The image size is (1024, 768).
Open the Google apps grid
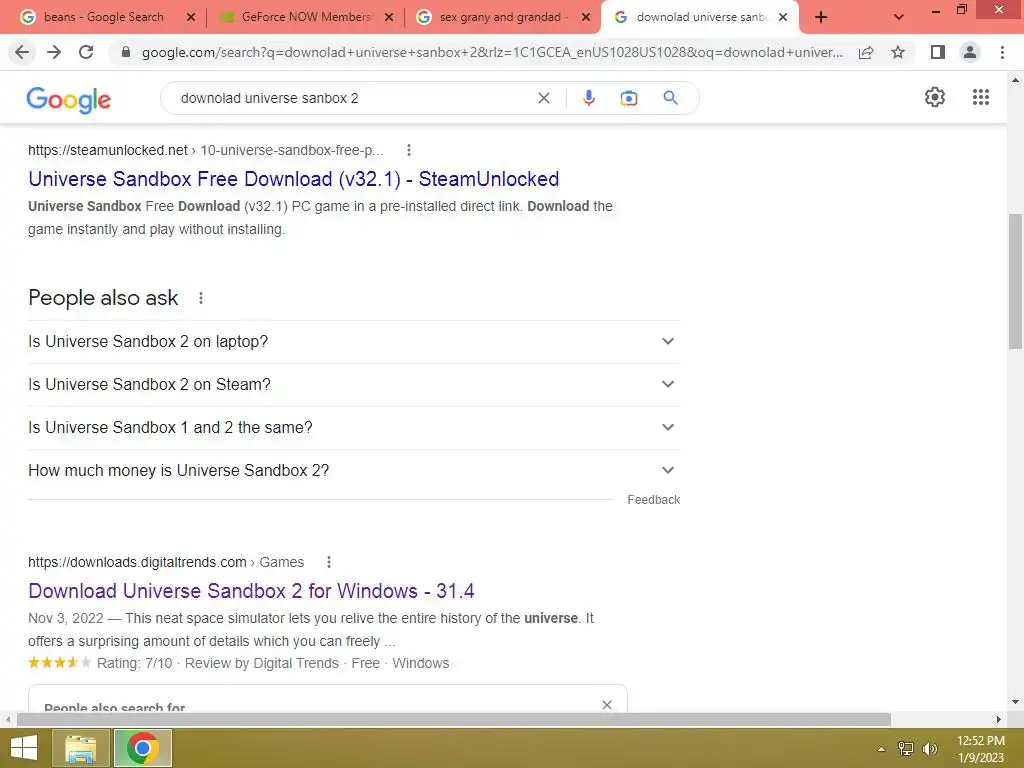pos(980,97)
